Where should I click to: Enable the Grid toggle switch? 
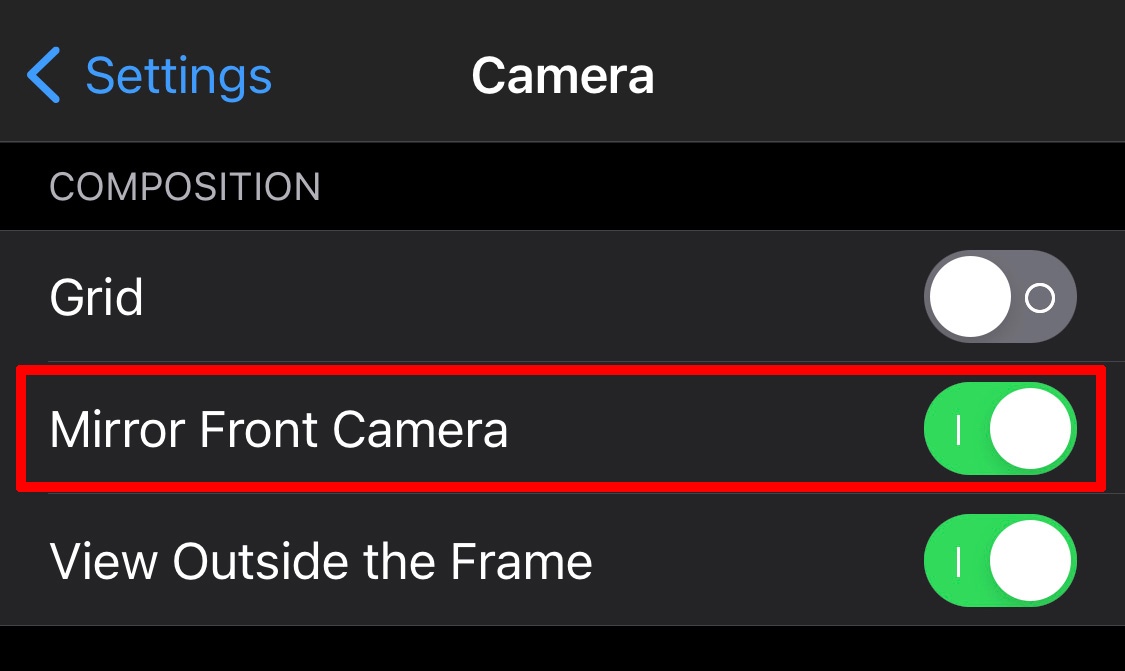point(1000,297)
